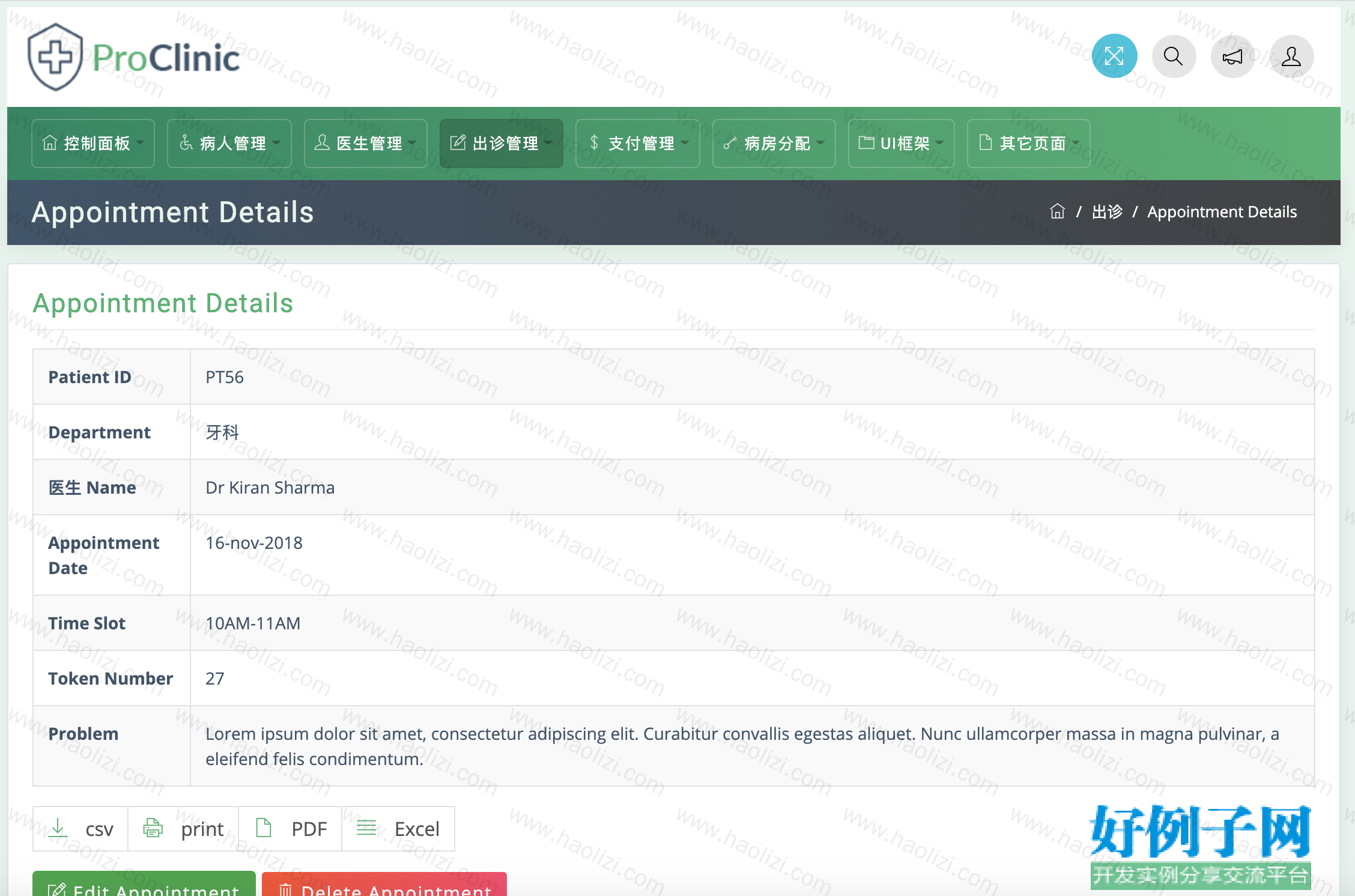Open the 医生管理 menu
This screenshot has height=896, width=1355.
pos(366,143)
